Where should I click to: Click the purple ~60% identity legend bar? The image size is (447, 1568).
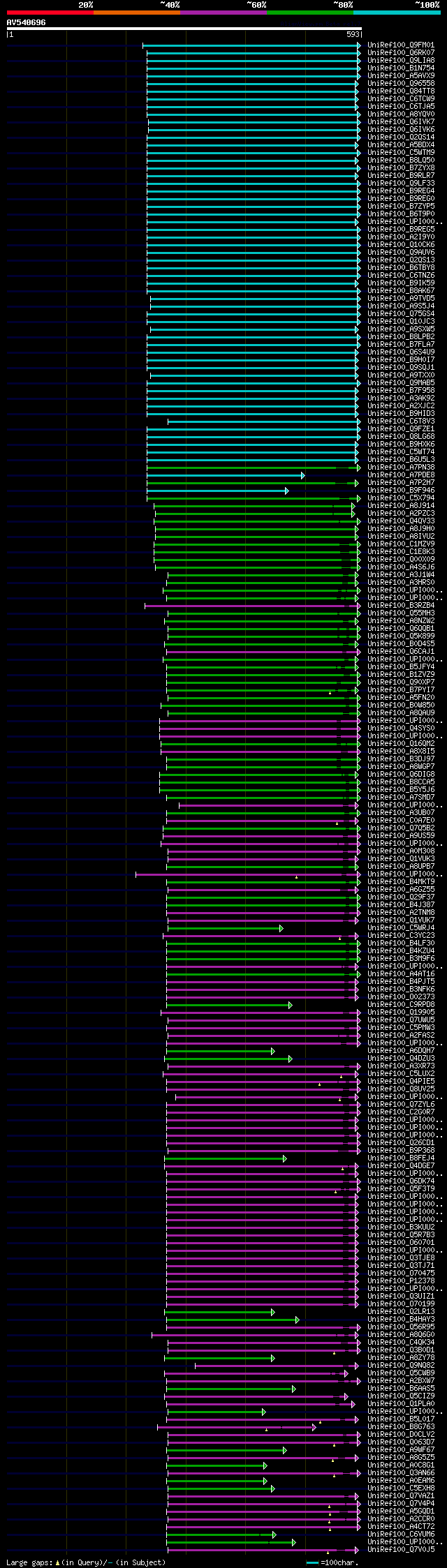click(x=223, y=13)
